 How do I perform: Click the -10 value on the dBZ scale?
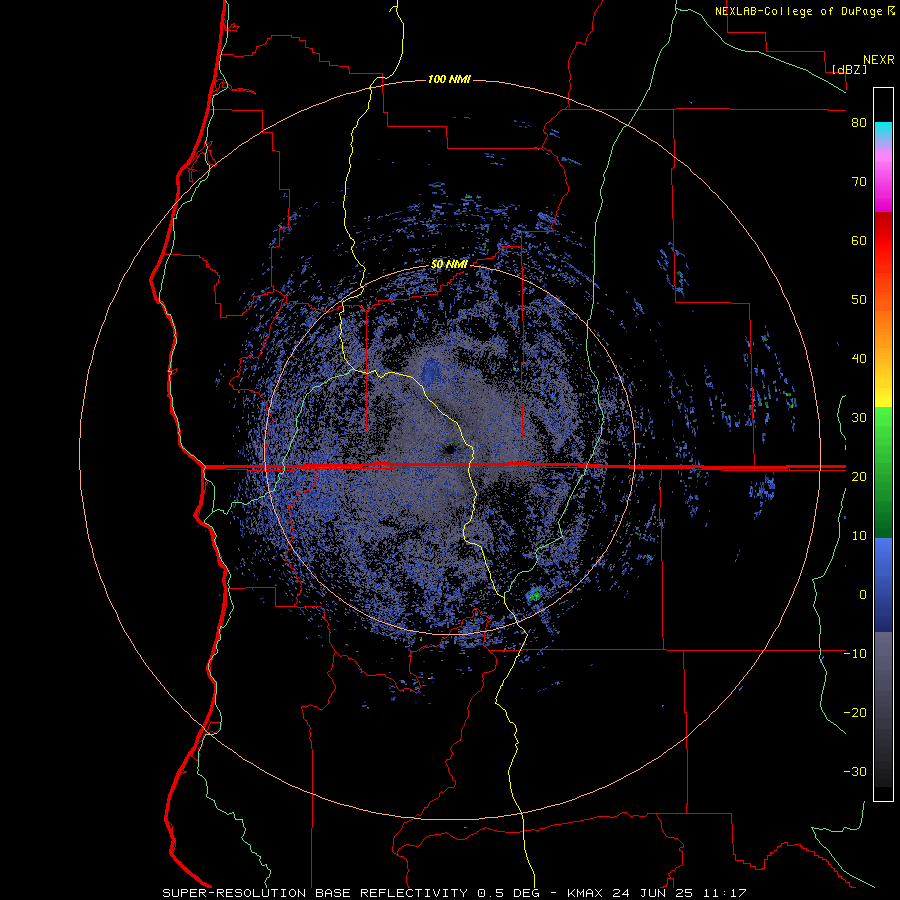855,654
